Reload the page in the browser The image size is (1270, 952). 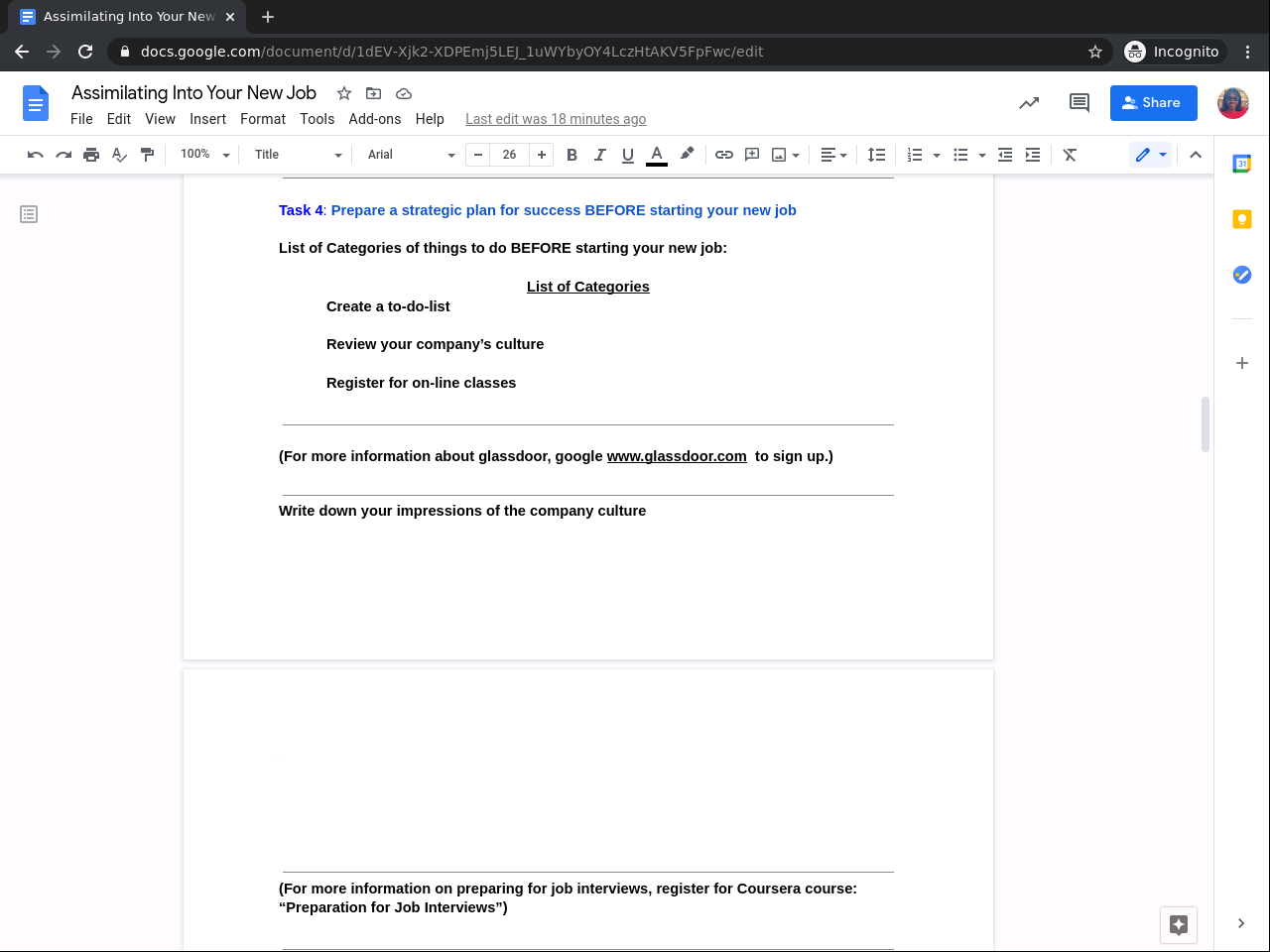pos(85,52)
